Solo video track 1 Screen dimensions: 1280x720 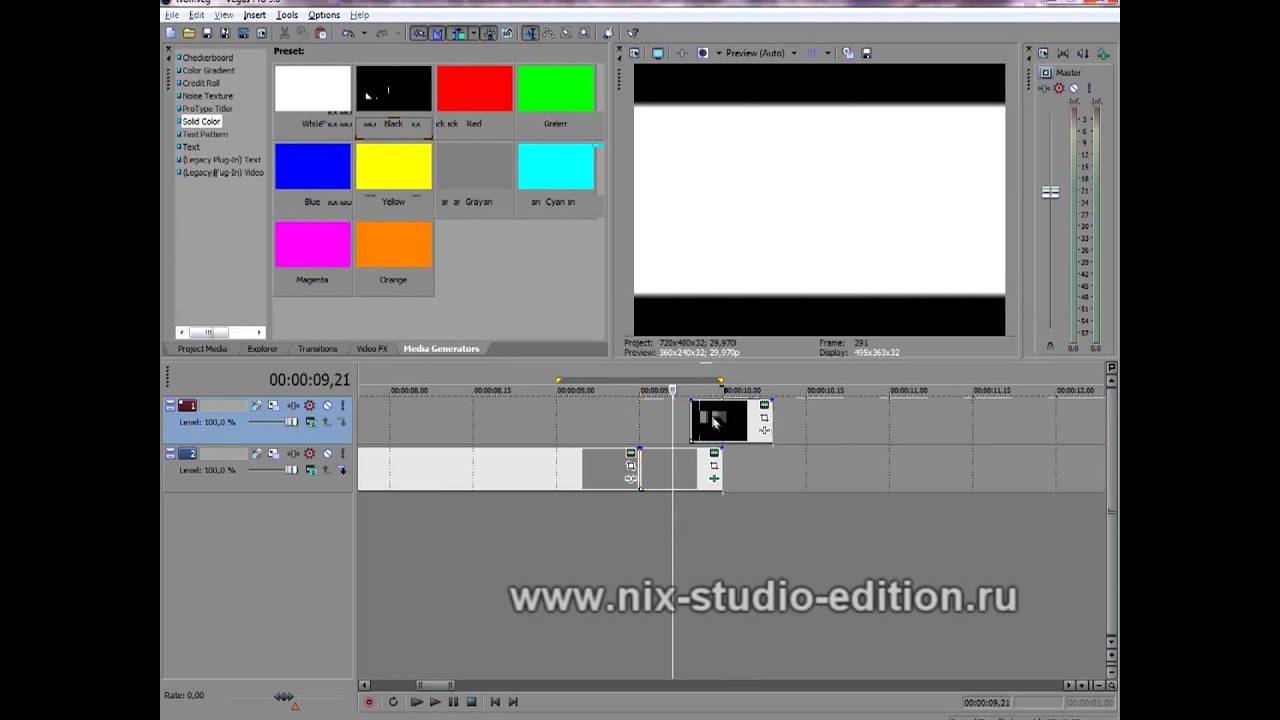click(342, 406)
